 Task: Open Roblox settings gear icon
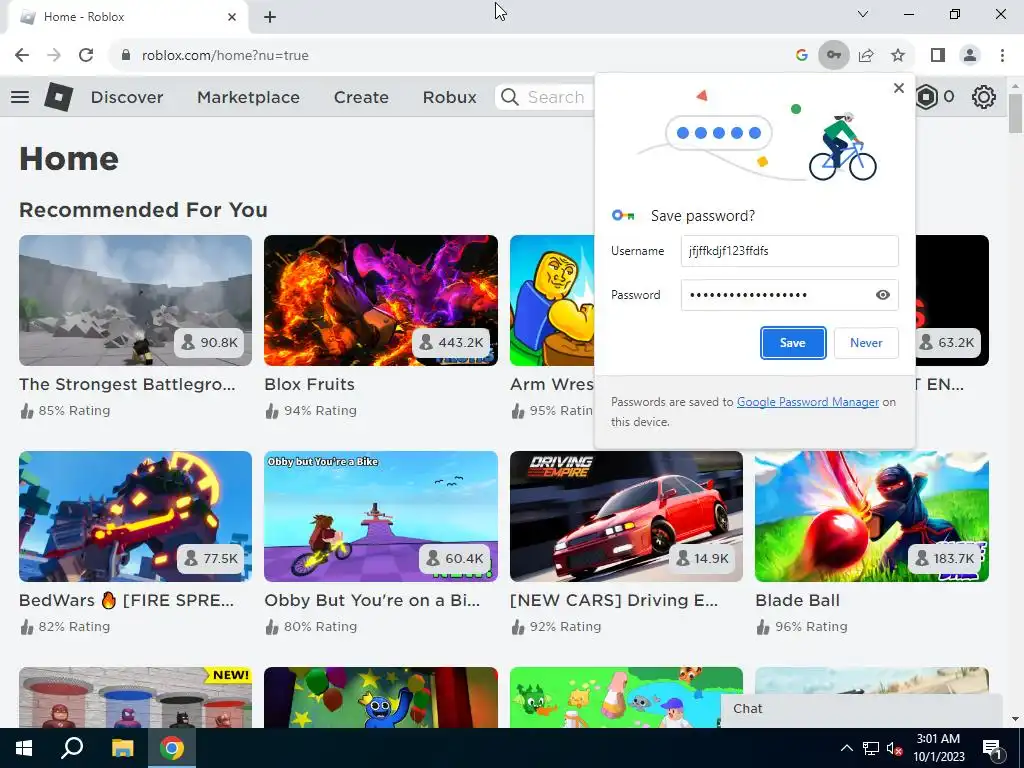[x=984, y=97]
